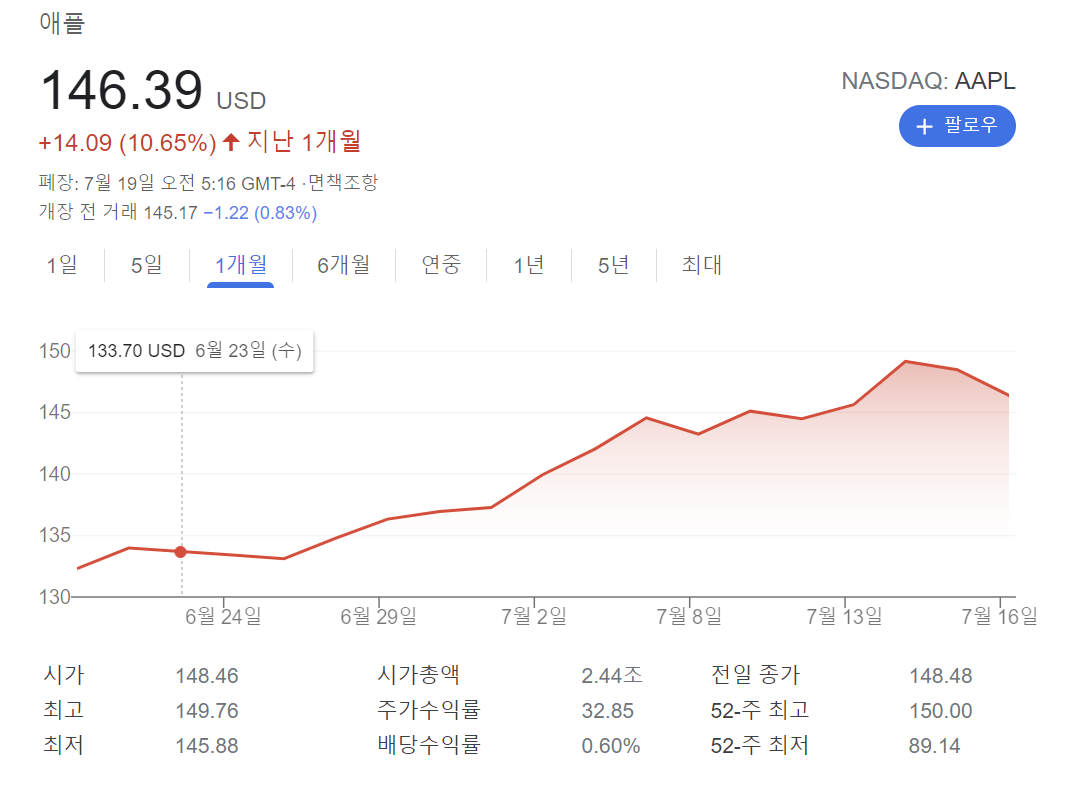This screenshot has width=1070, height=796.
Task: Click the 주가수익률 value 32.85
Action: coord(607,711)
